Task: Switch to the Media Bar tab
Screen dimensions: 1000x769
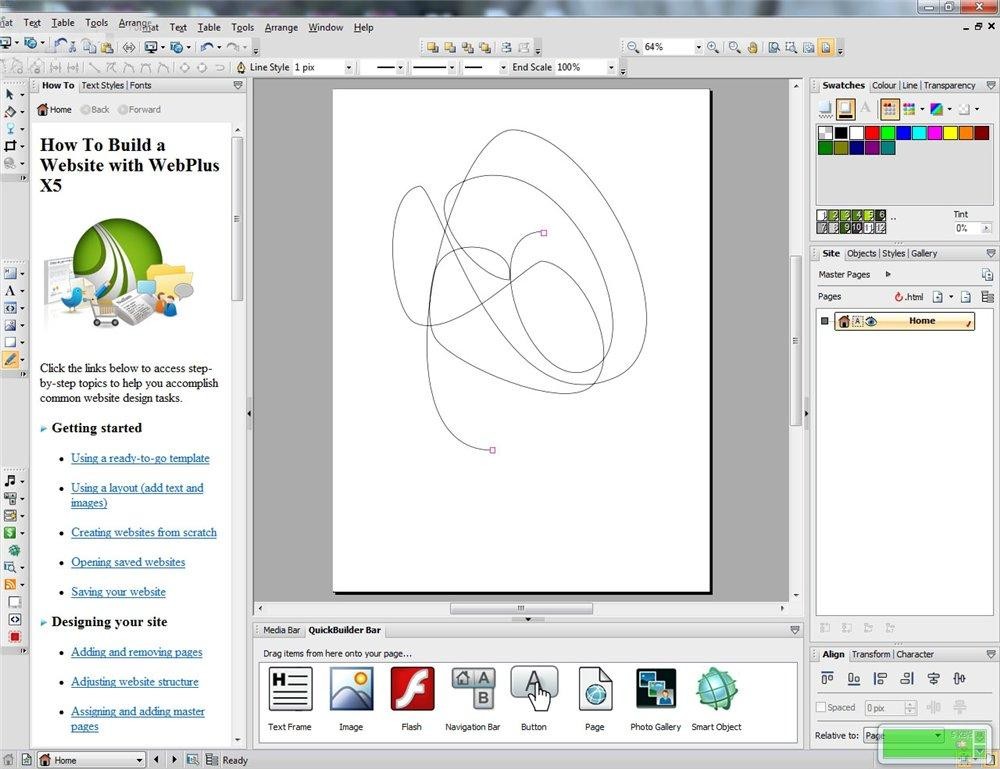Action: (281, 630)
